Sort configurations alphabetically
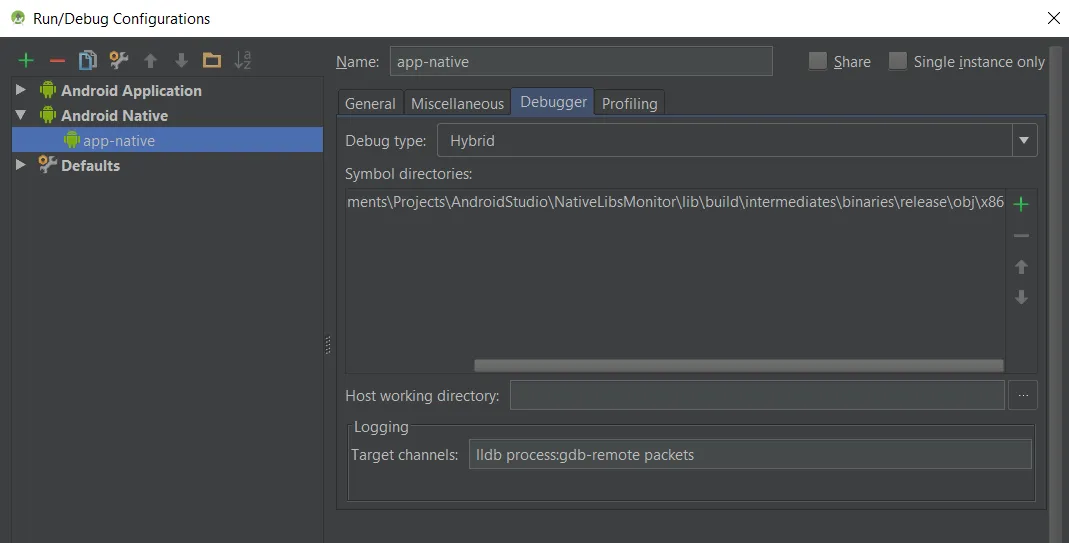The height and width of the screenshot is (543, 1069). pos(243,61)
